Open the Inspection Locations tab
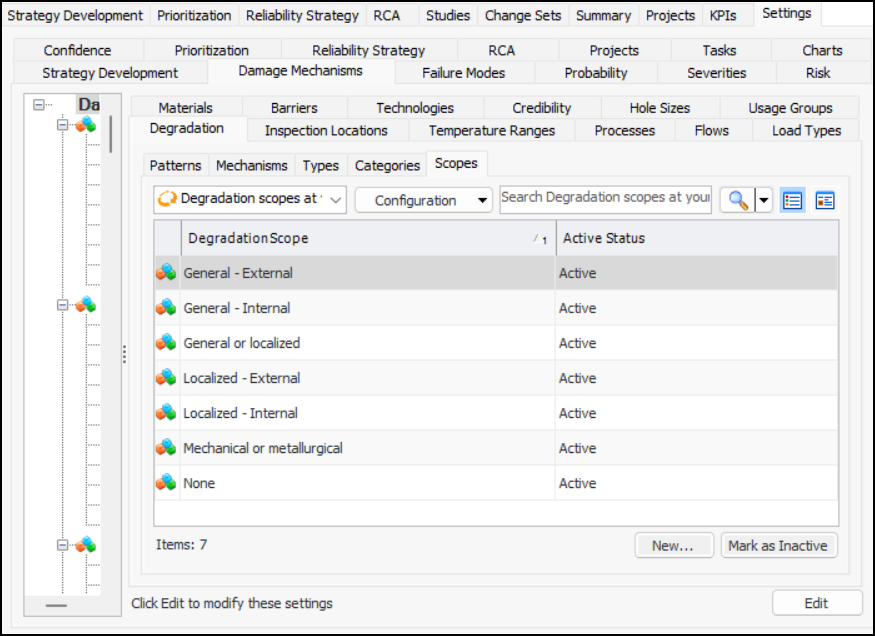The width and height of the screenshot is (875, 636). 326,130
